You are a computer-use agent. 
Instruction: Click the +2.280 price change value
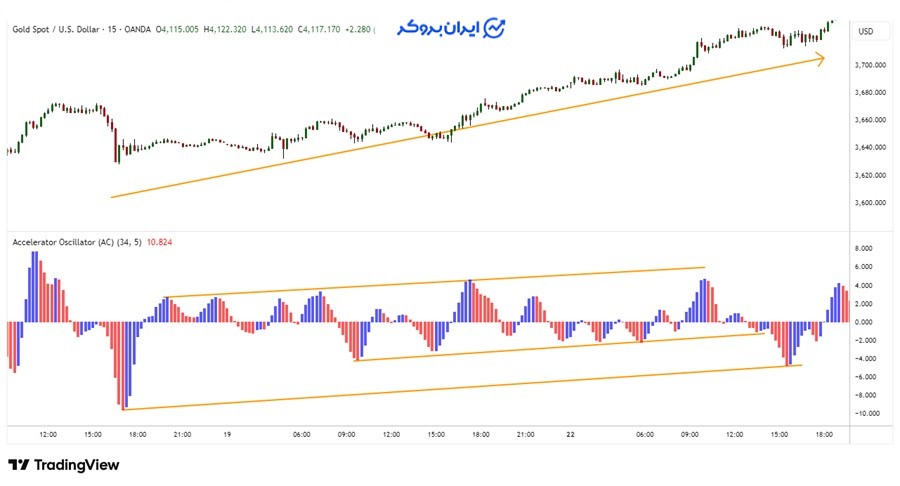click(x=355, y=30)
